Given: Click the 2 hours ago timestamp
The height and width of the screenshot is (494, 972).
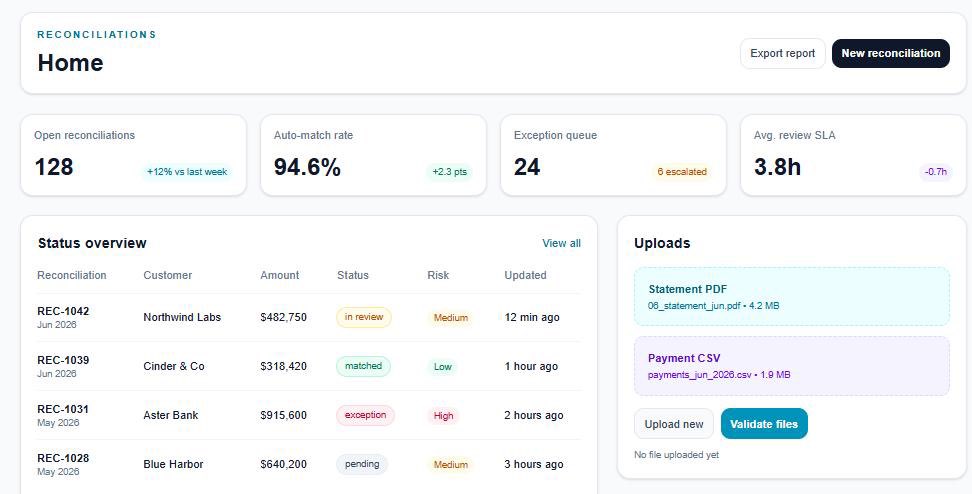Looking at the screenshot, I should (534, 415).
